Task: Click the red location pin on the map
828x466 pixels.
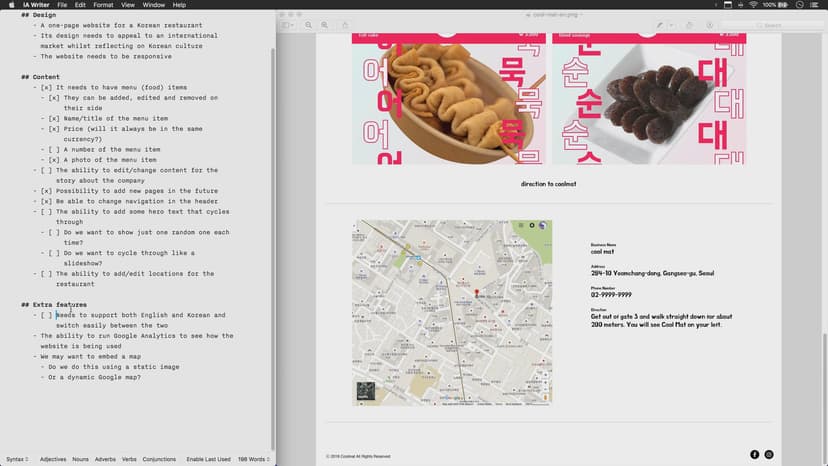Action: 477,294
